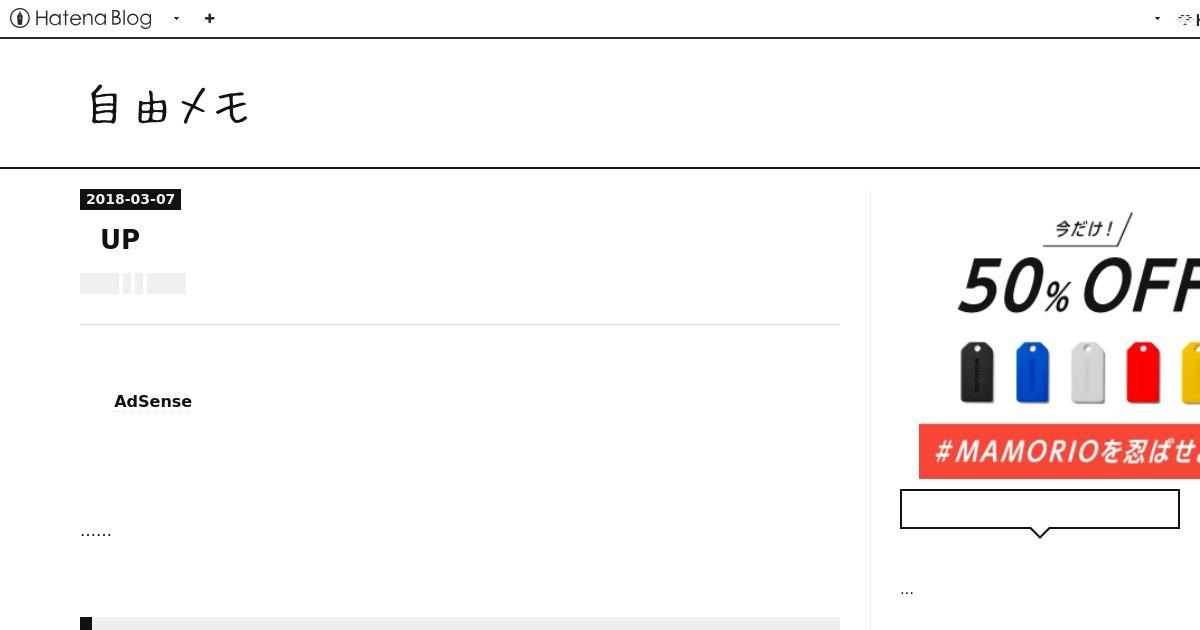Viewport: 1200px width, 630px height.
Task: Click the 2018-03-07 date badge
Action: (x=130, y=199)
